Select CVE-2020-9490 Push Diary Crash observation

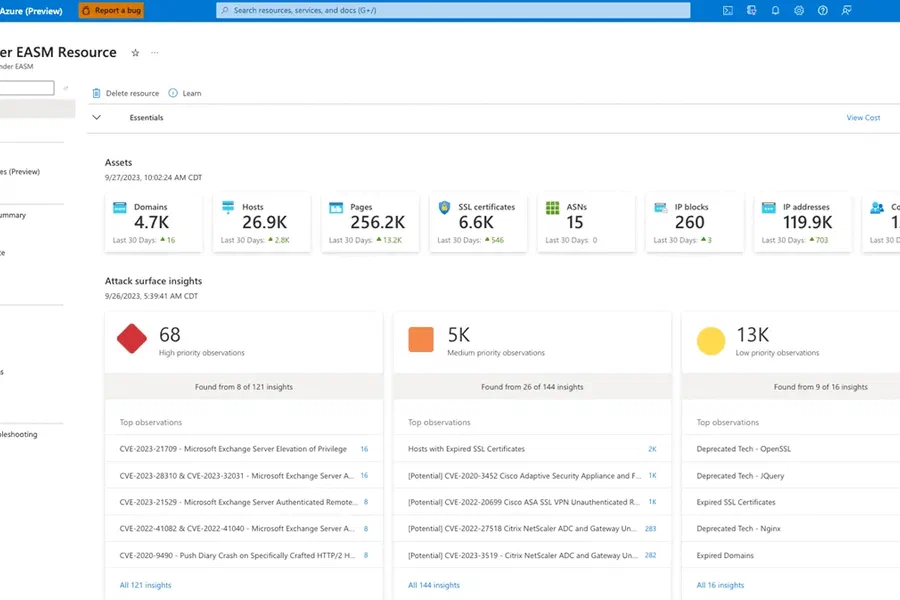244,555
